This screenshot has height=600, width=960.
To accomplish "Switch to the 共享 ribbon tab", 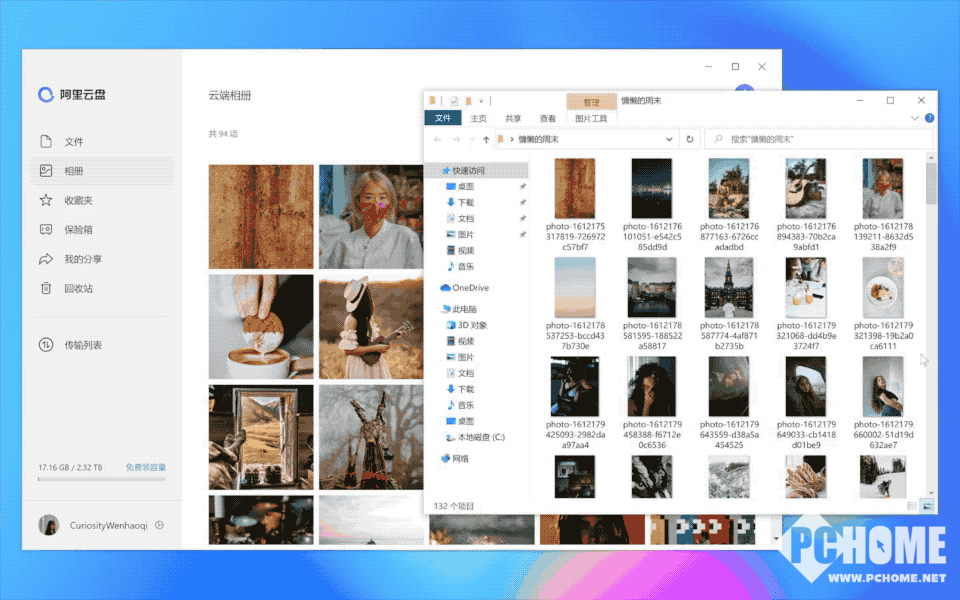I will click(x=513, y=119).
